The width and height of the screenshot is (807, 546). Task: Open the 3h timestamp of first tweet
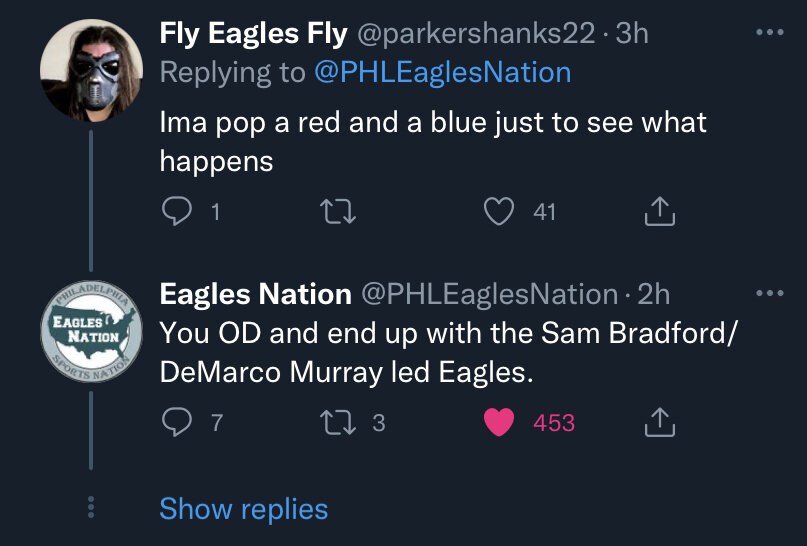tap(632, 33)
